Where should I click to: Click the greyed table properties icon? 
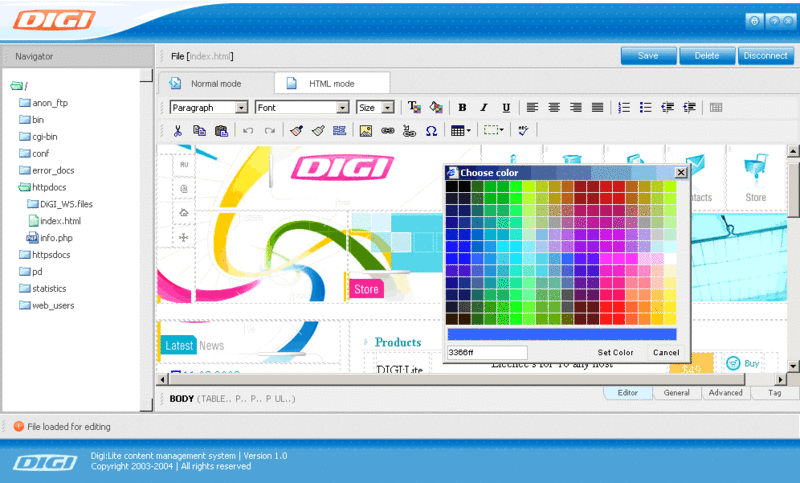point(716,108)
